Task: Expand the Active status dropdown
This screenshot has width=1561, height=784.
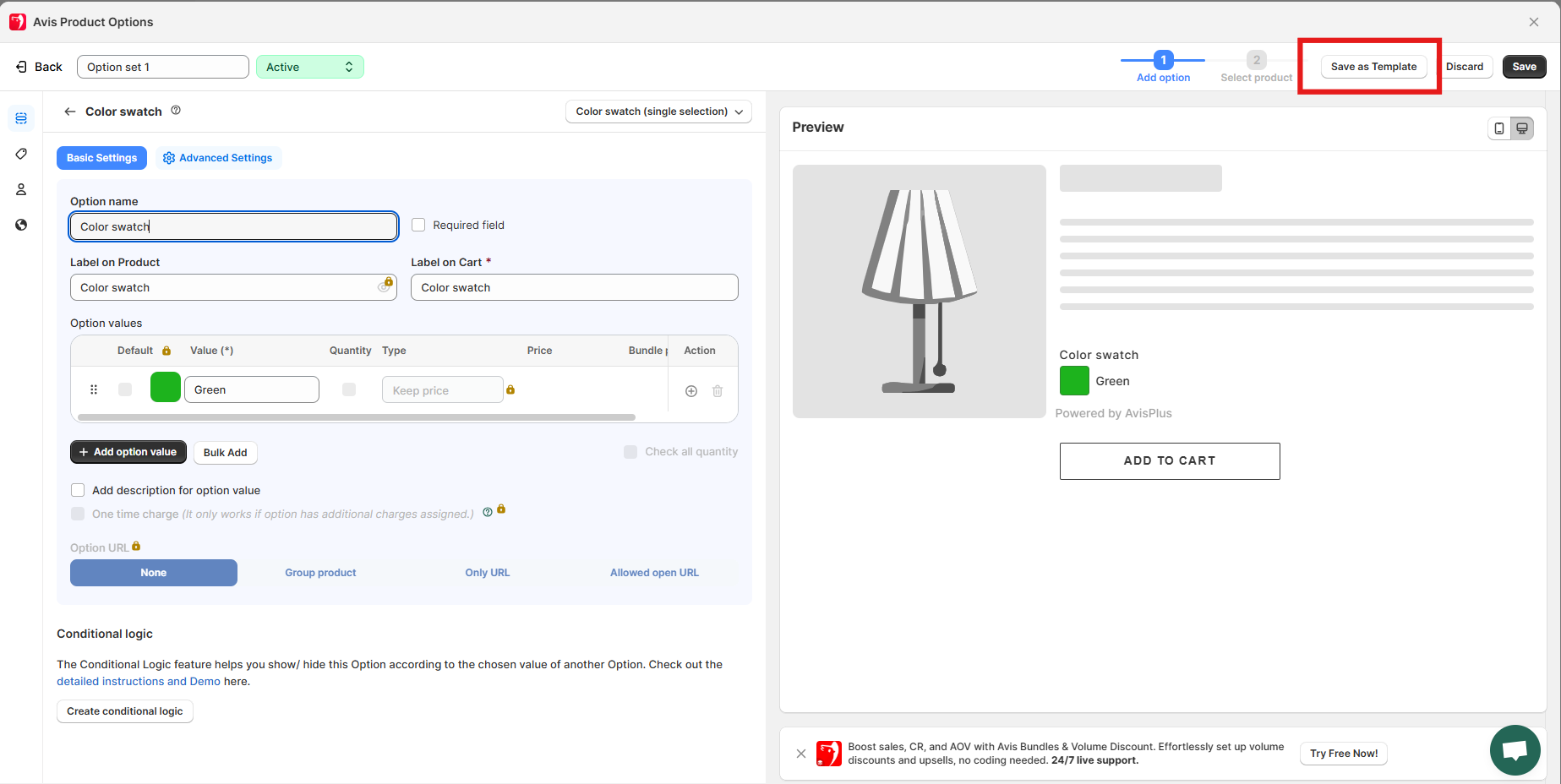Action: (310, 67)
